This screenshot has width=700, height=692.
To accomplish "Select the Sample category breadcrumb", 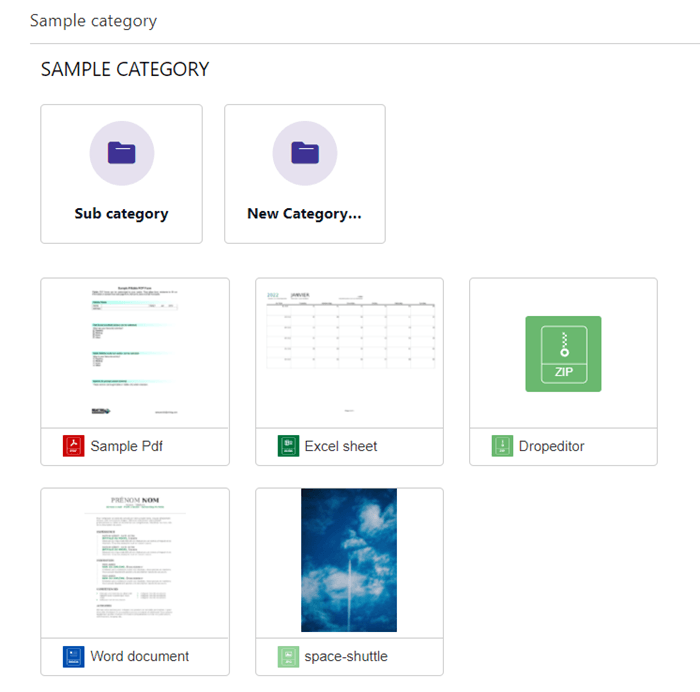I will [x=93, y=20].
